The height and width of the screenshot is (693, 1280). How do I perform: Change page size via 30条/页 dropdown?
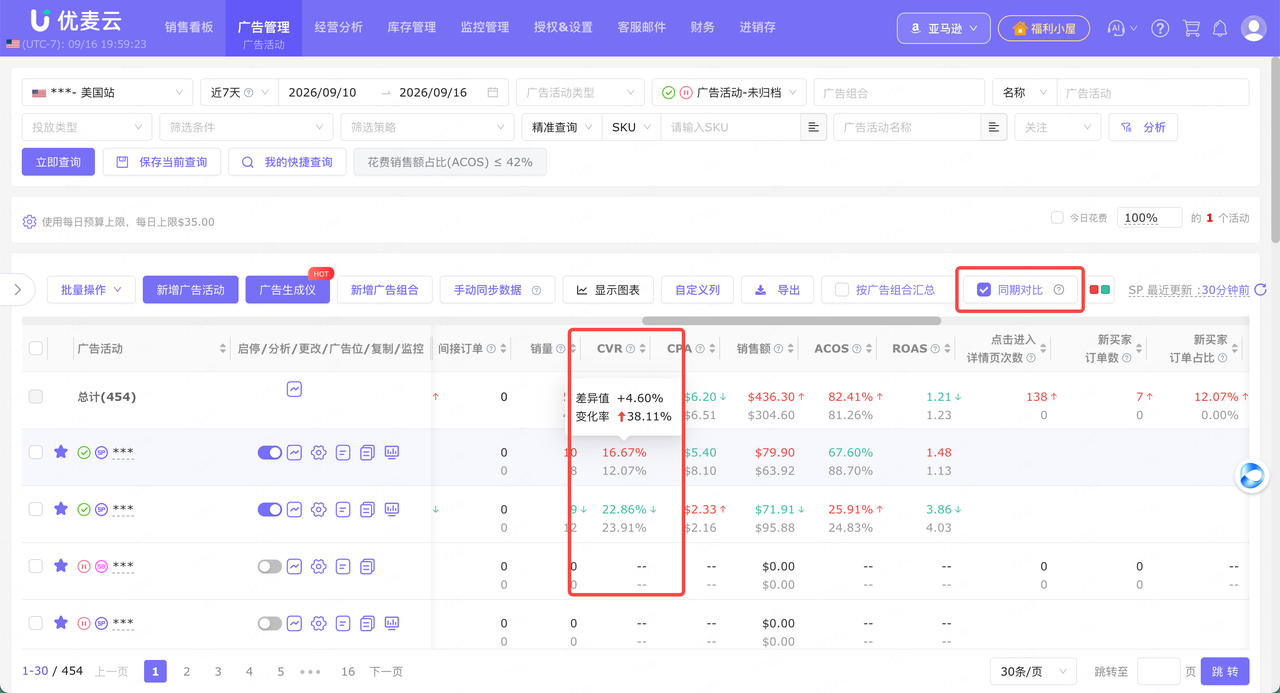pos(1032,671)
